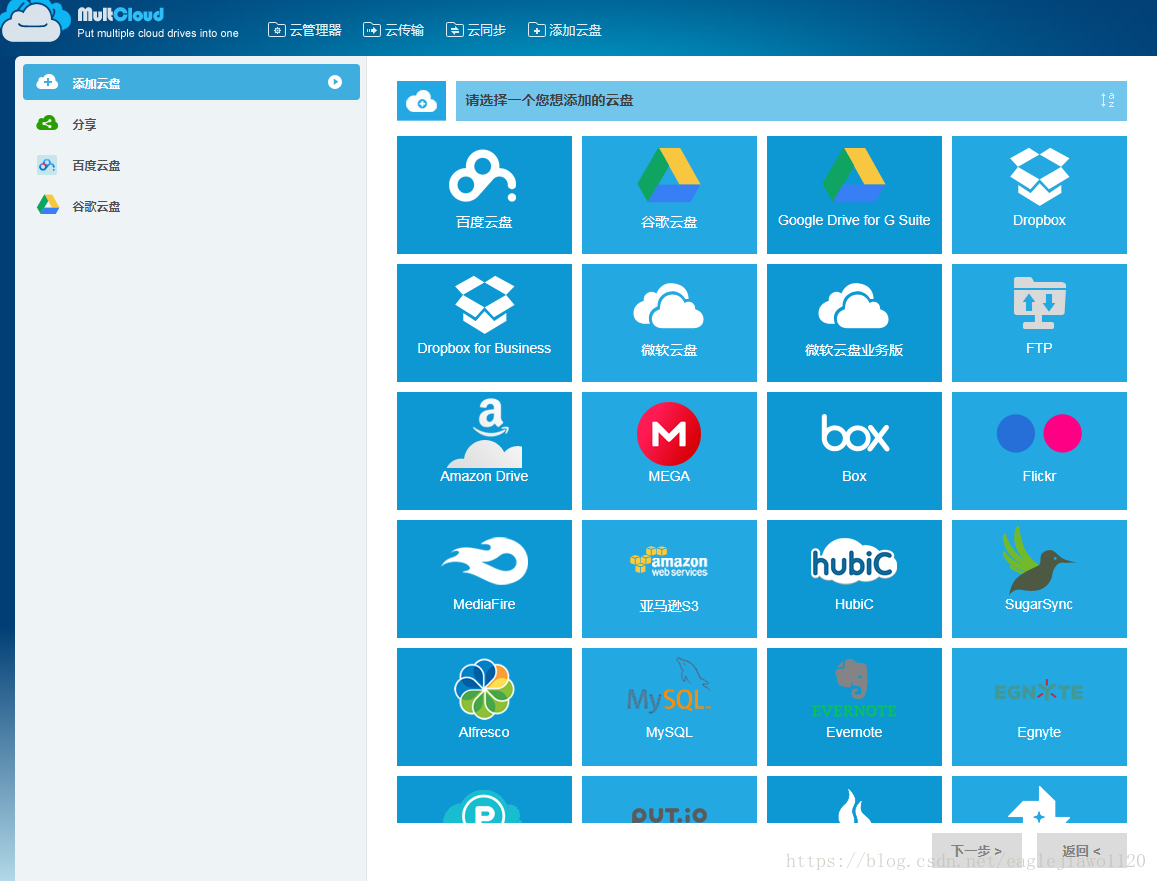Pick Dropbox for Business tile
Image resolution: width=1157 pixels, height=881 pixels.
pos(484,323)
